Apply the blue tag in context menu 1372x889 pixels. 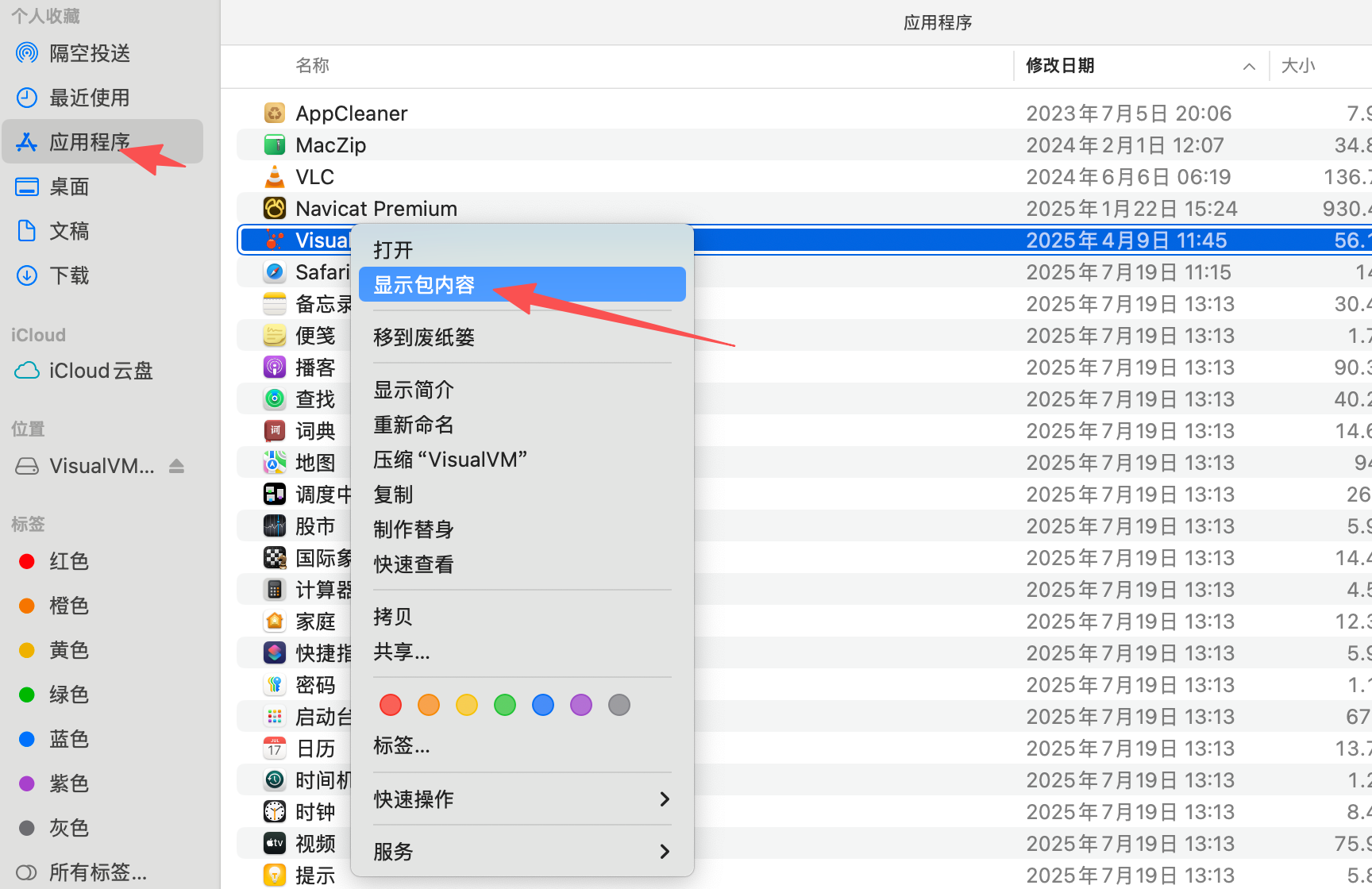[x=543, y=705]
